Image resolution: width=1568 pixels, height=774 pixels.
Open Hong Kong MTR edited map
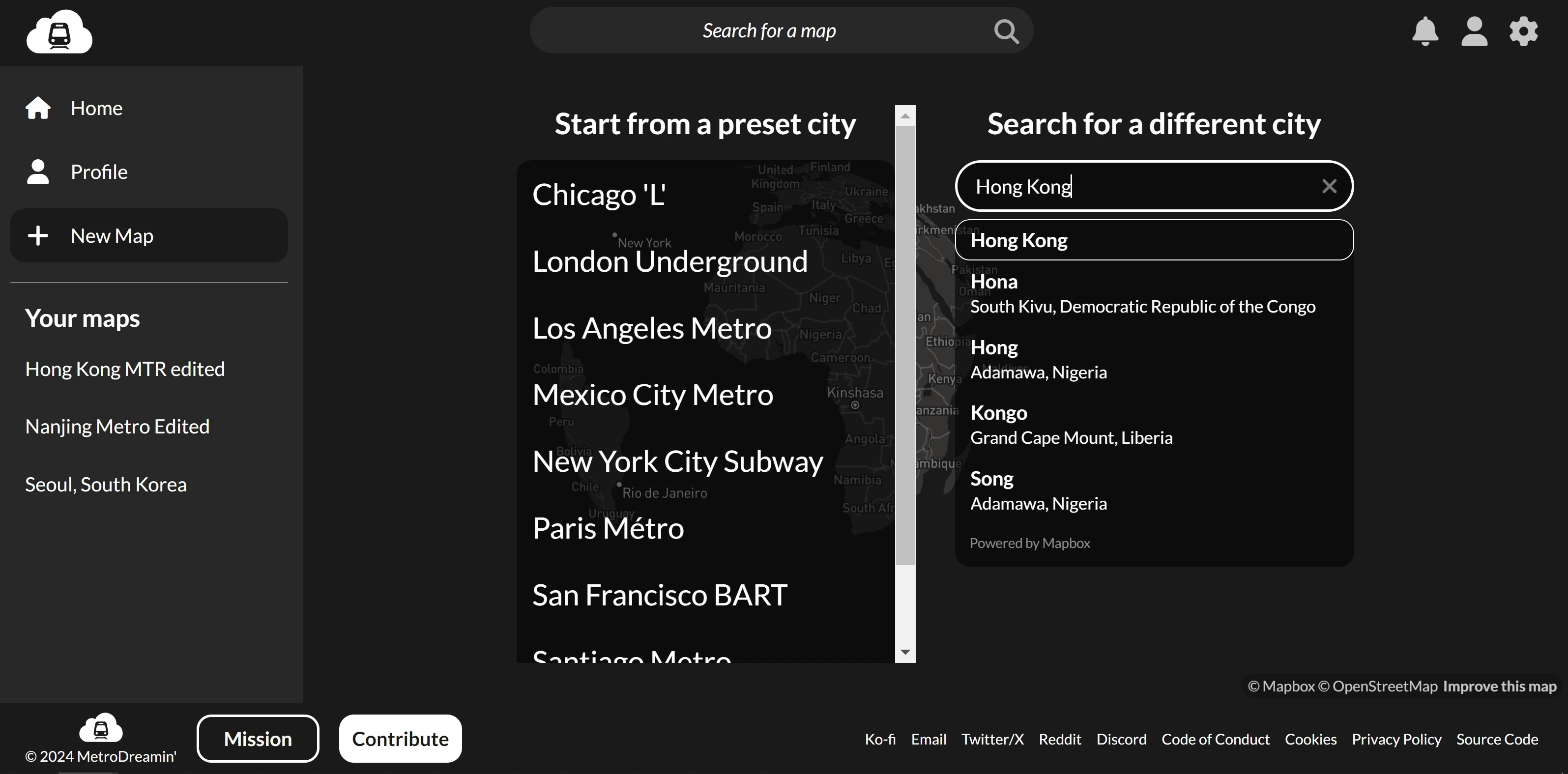(125, 369)
